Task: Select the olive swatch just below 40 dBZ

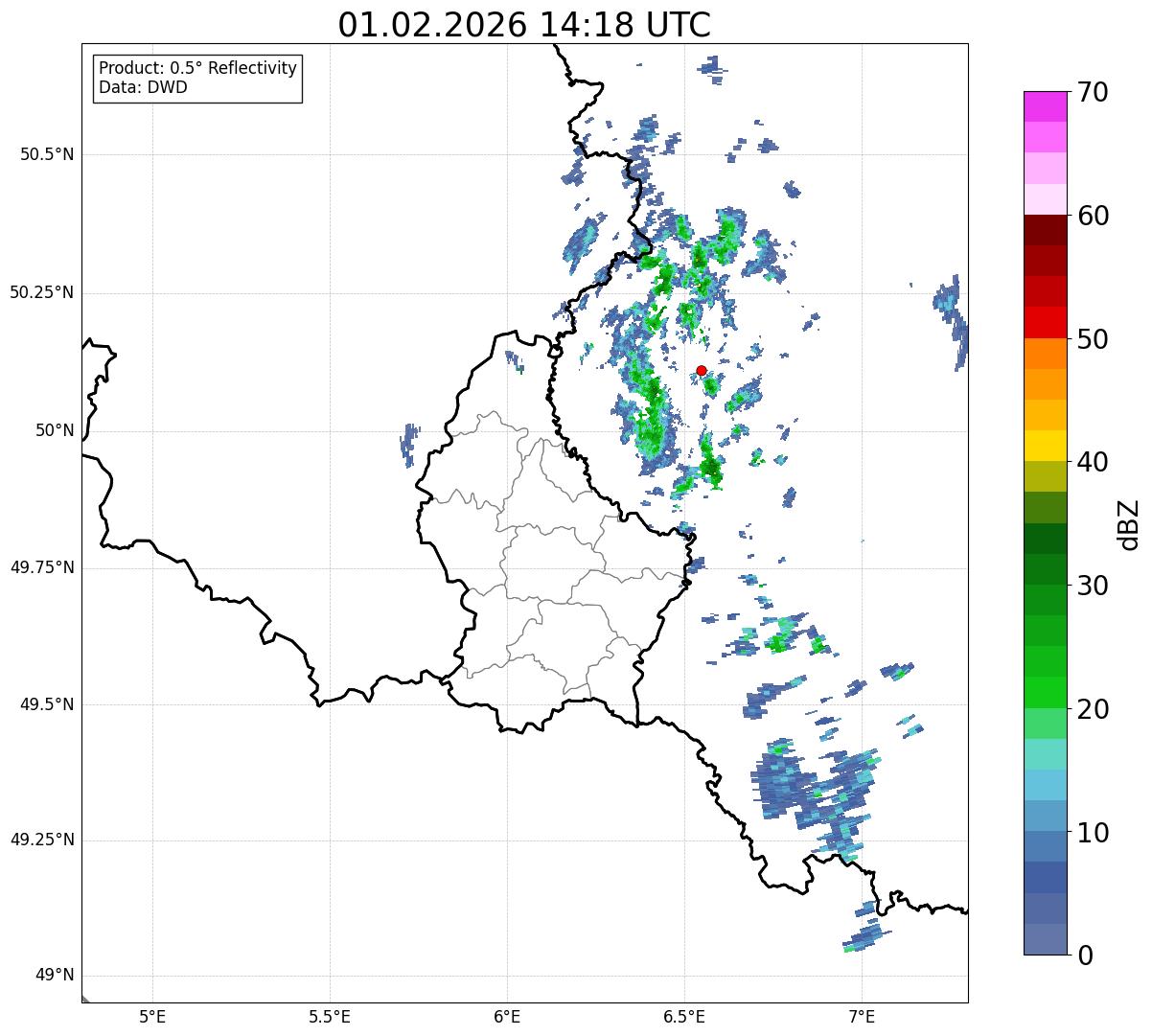Action: click(x=1046, y=476)
